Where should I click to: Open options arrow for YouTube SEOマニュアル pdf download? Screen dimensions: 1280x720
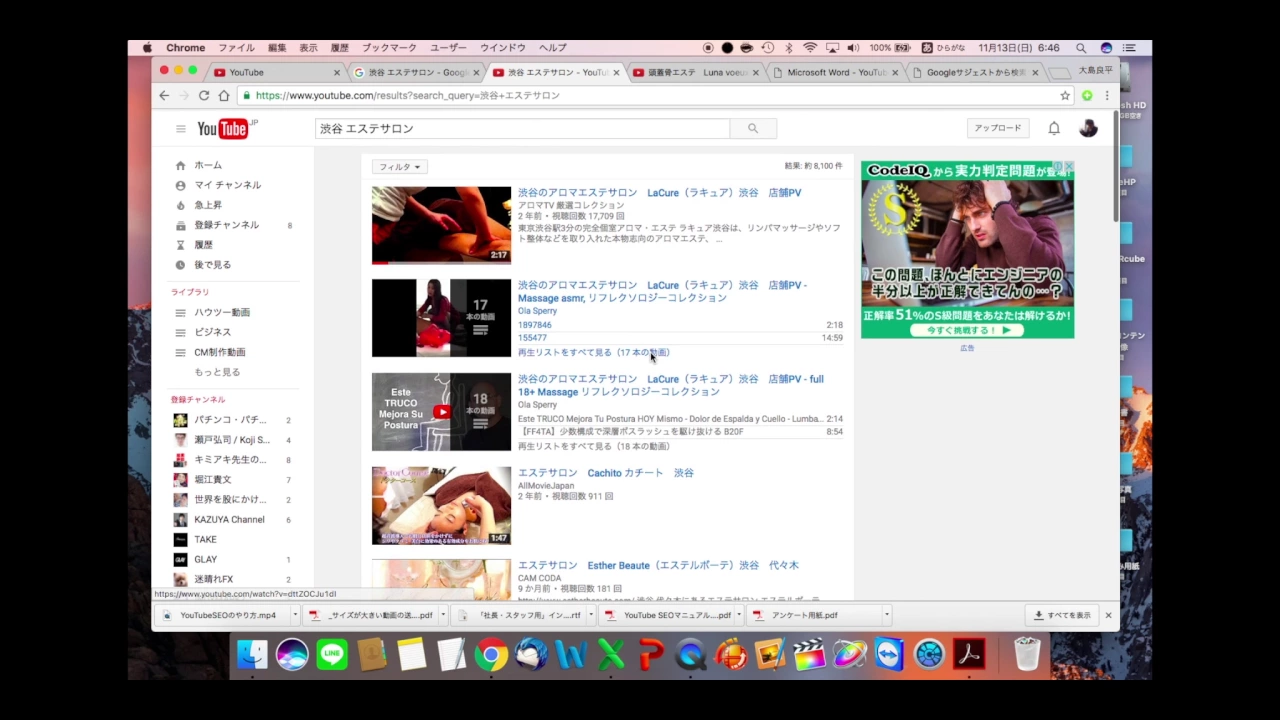click(x=739, y=615)
